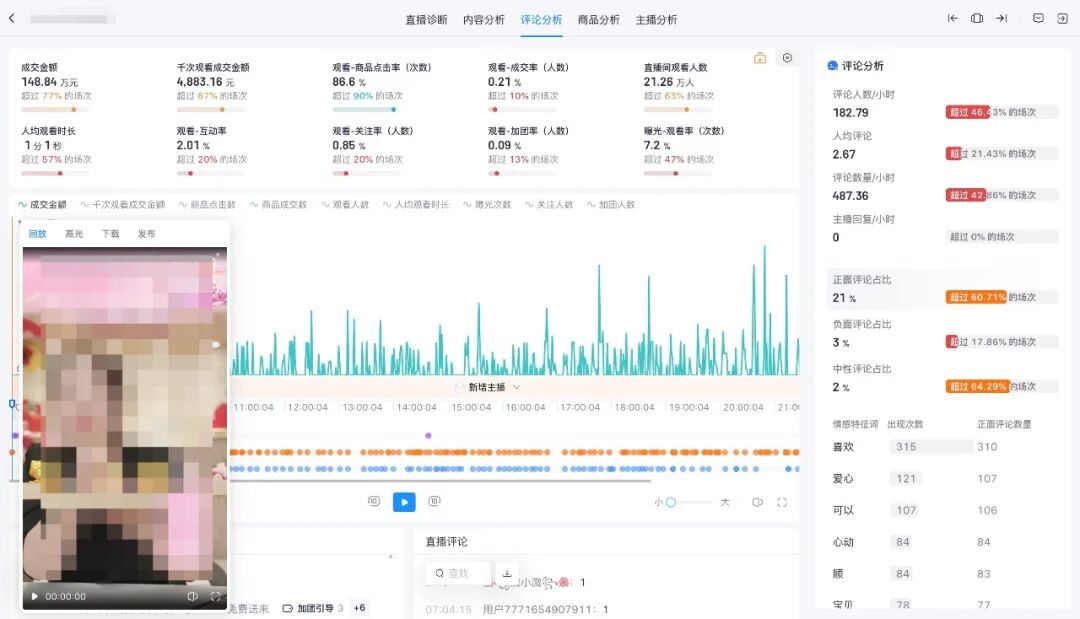Switch to the 发布 tab in video popup
The height and width of the screenshot is (619, 1080).
pyautogui.click(x=146, y=234)
